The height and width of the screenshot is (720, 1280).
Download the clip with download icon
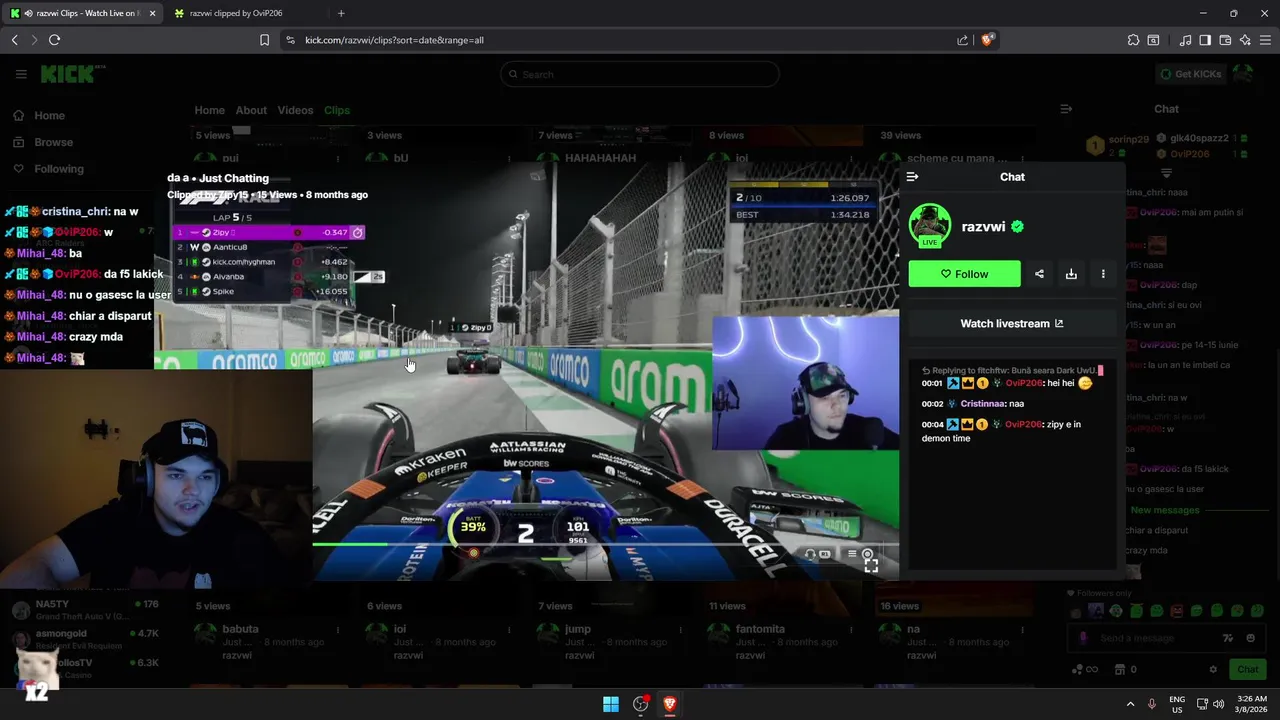click(x=1071, y=274)
